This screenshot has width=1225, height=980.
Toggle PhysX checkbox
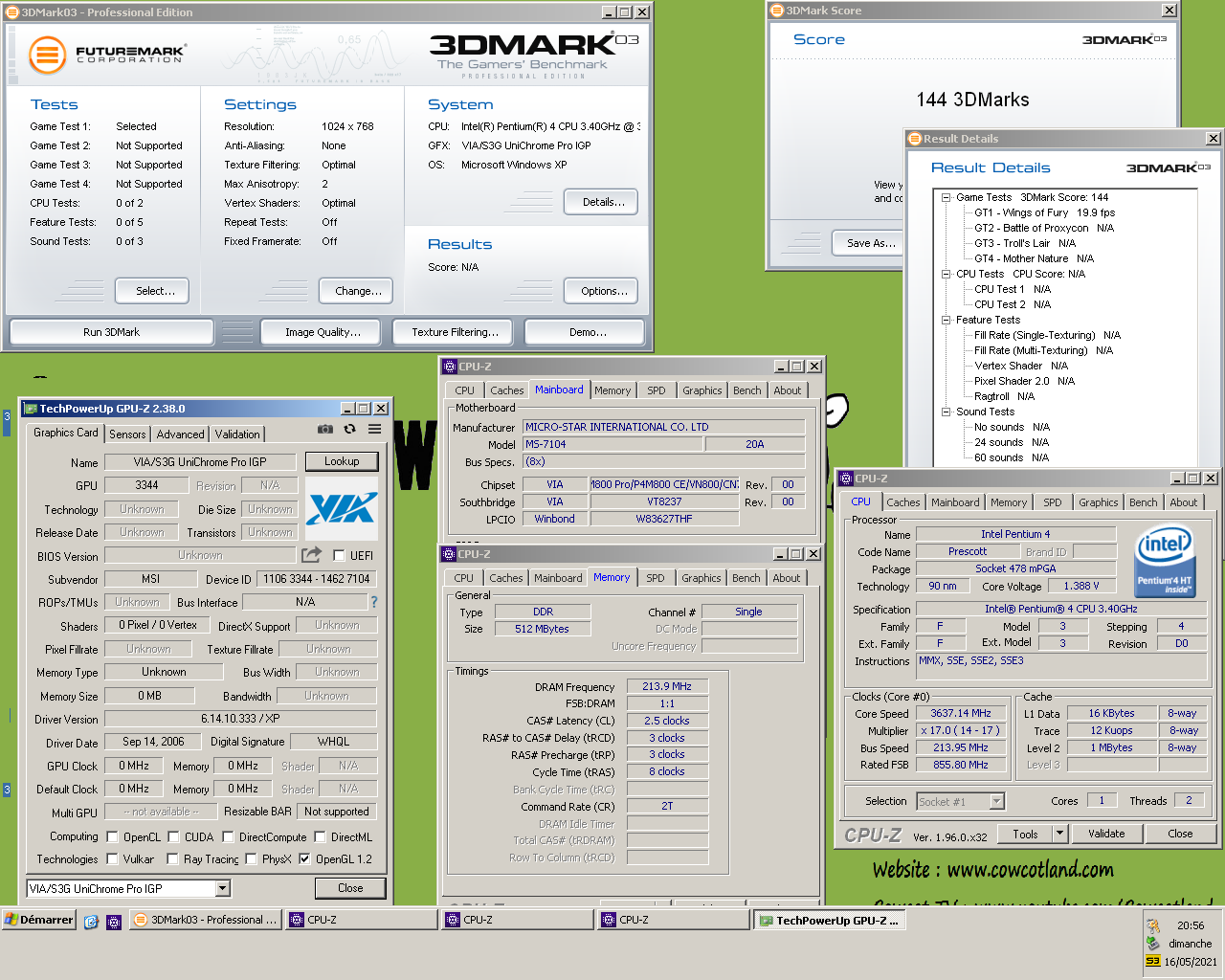pyautogui.click(x=251, y=859)
